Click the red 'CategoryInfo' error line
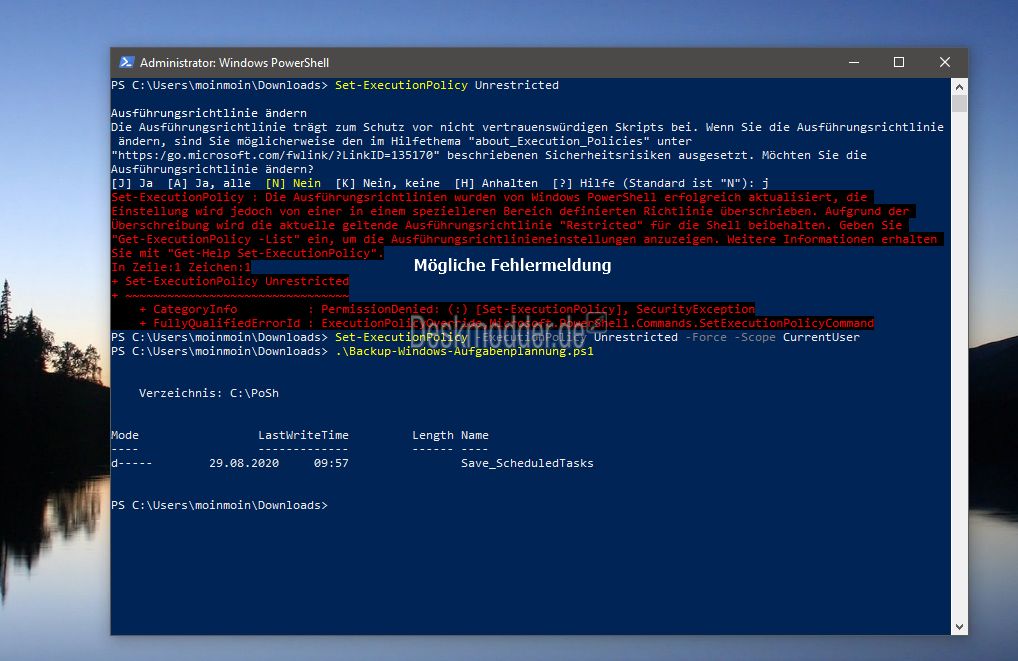Screen dimensions: 1018x661 [447, 309]
